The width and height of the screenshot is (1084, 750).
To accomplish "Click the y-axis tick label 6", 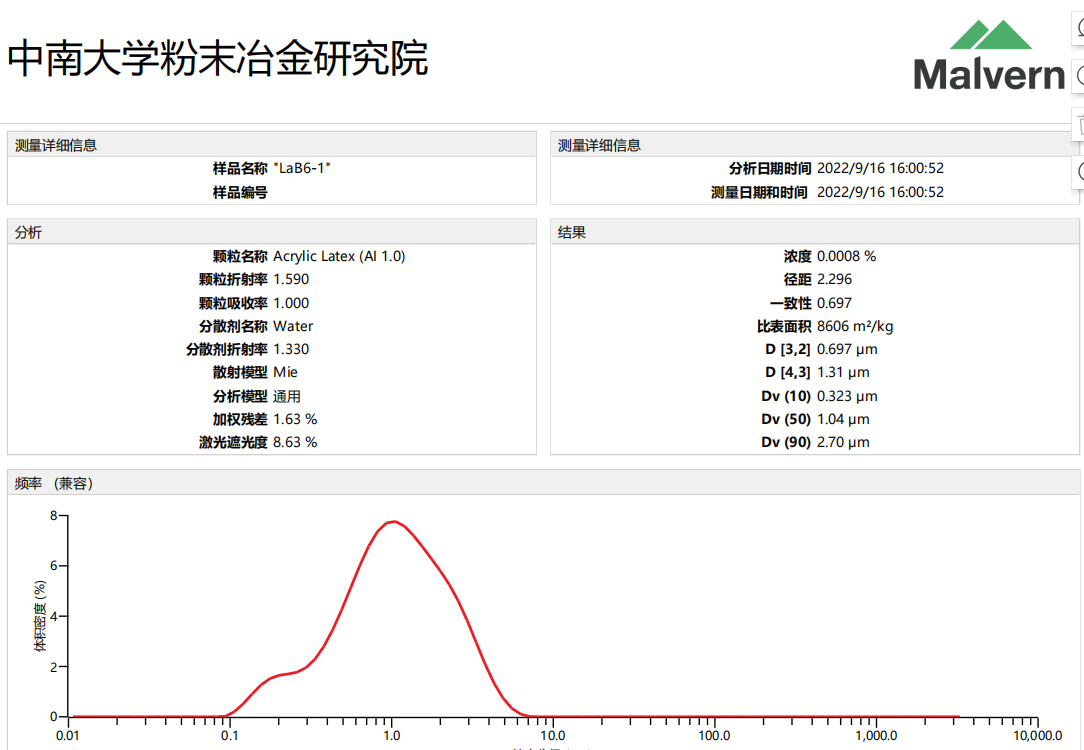I will tap(53, 565).
